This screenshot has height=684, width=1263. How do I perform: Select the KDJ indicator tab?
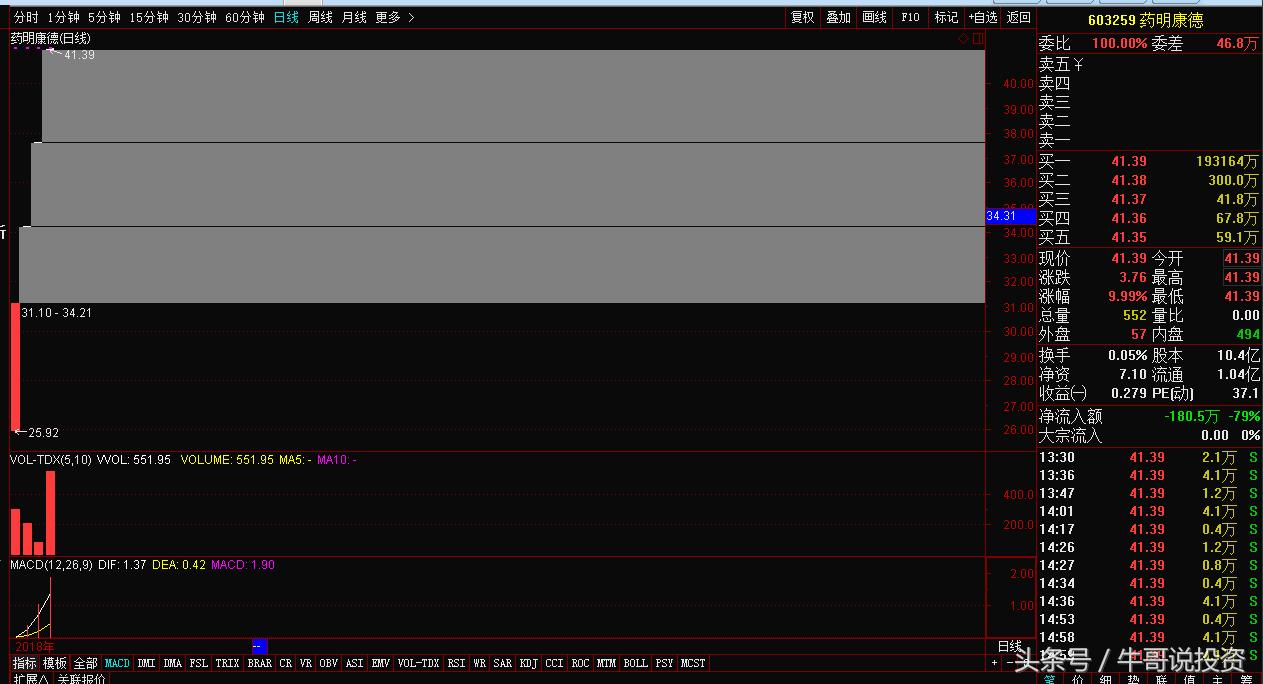528,663
